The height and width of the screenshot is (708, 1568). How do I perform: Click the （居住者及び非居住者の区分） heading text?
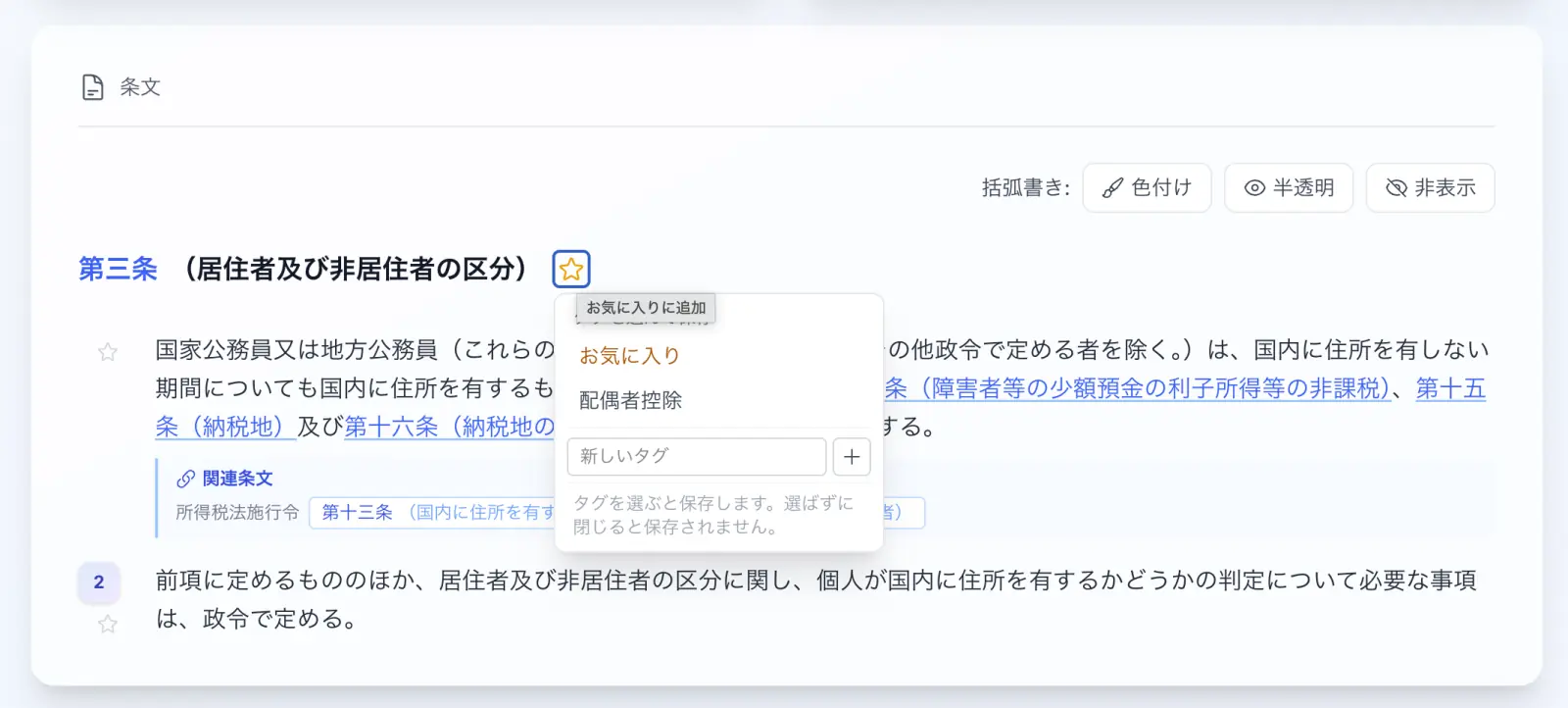pyautogui.click(x=357, y=269)
